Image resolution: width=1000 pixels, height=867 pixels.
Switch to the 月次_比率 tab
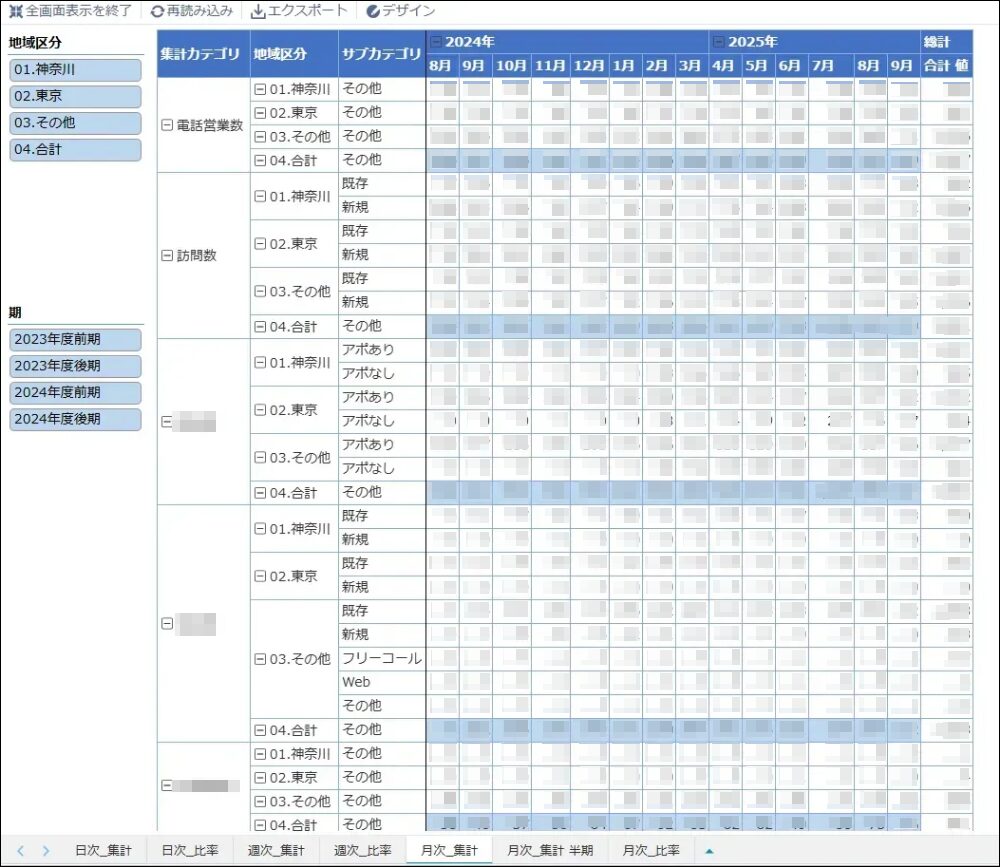[x=650, y=851]
